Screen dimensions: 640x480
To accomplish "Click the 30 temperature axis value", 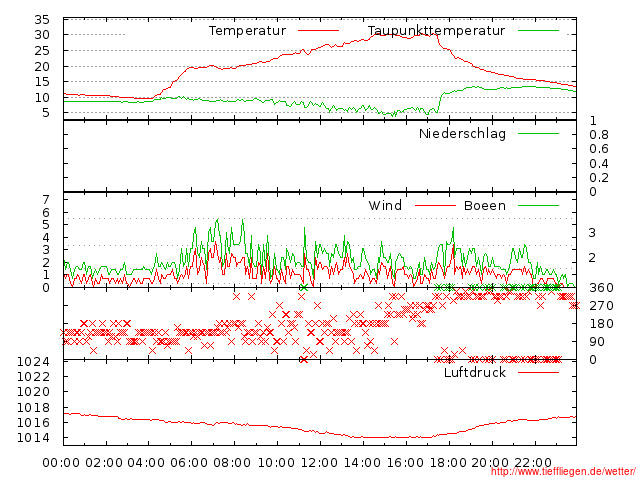I will point(42,35).
